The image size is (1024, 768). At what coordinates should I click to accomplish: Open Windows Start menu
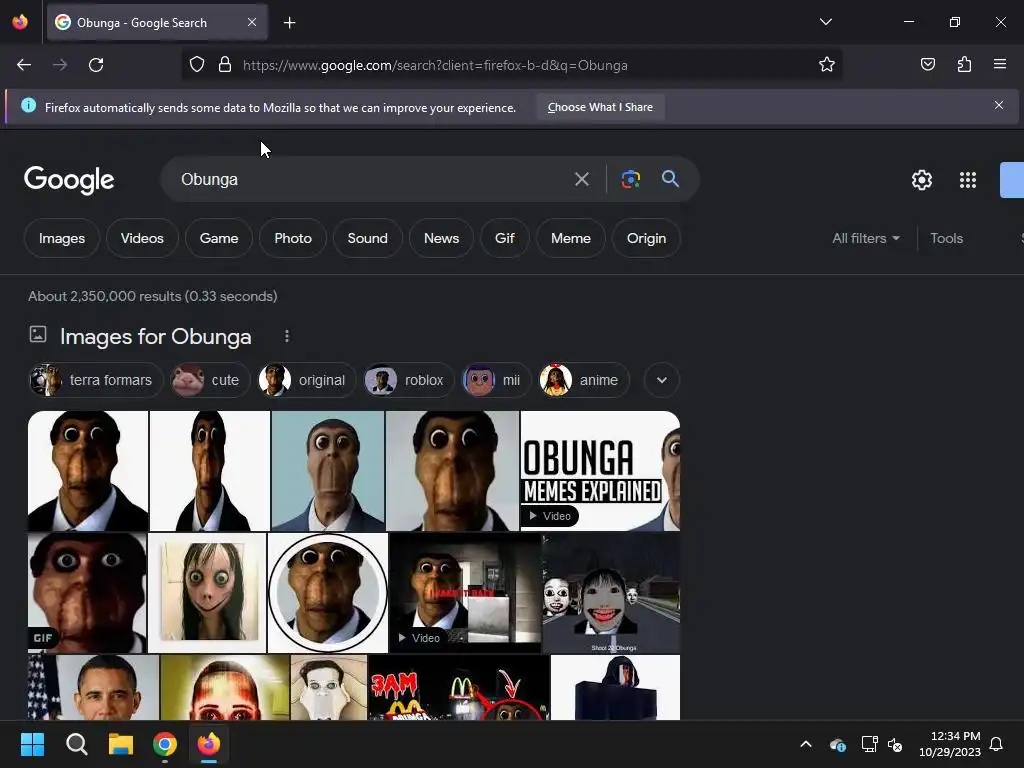pos(32,744)
